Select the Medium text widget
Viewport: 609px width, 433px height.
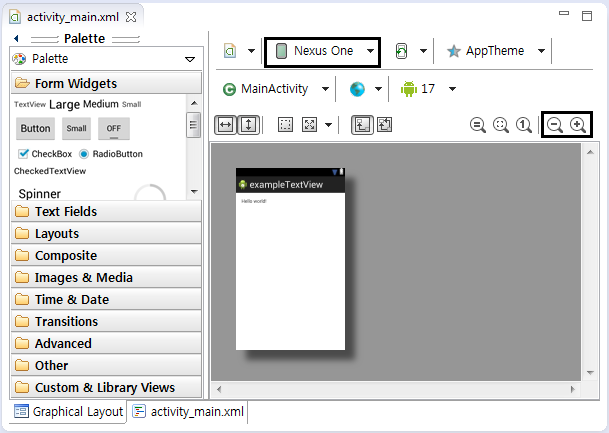101,104
